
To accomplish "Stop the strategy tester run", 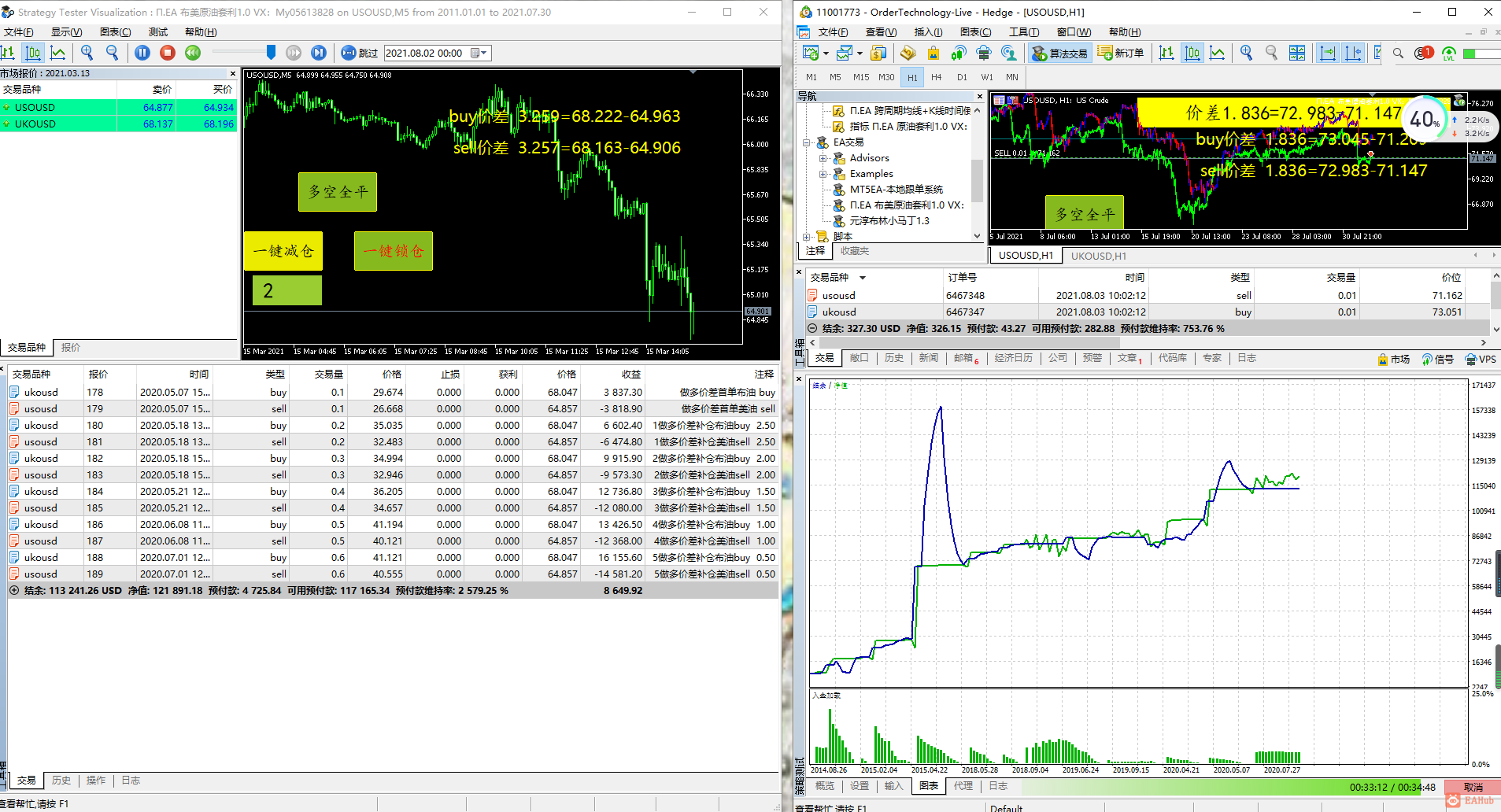I will click(x=168, y=53).
